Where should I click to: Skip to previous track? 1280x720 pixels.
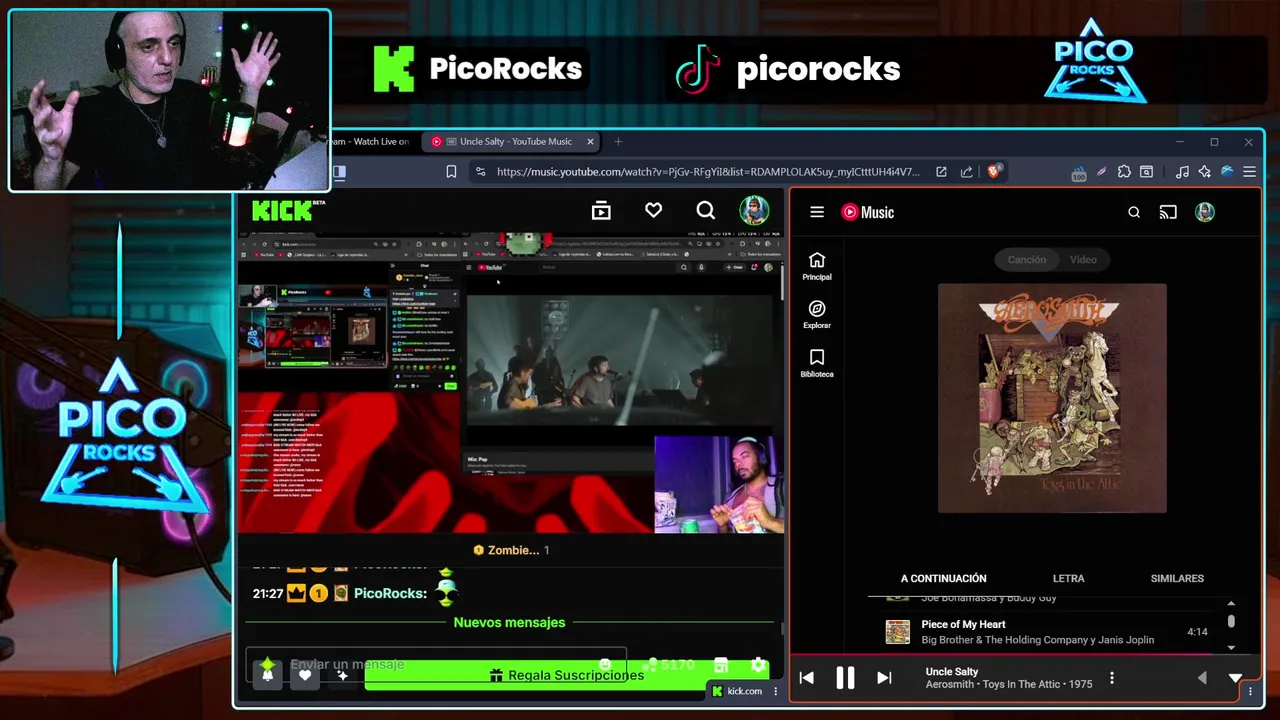tap(806, 678)
